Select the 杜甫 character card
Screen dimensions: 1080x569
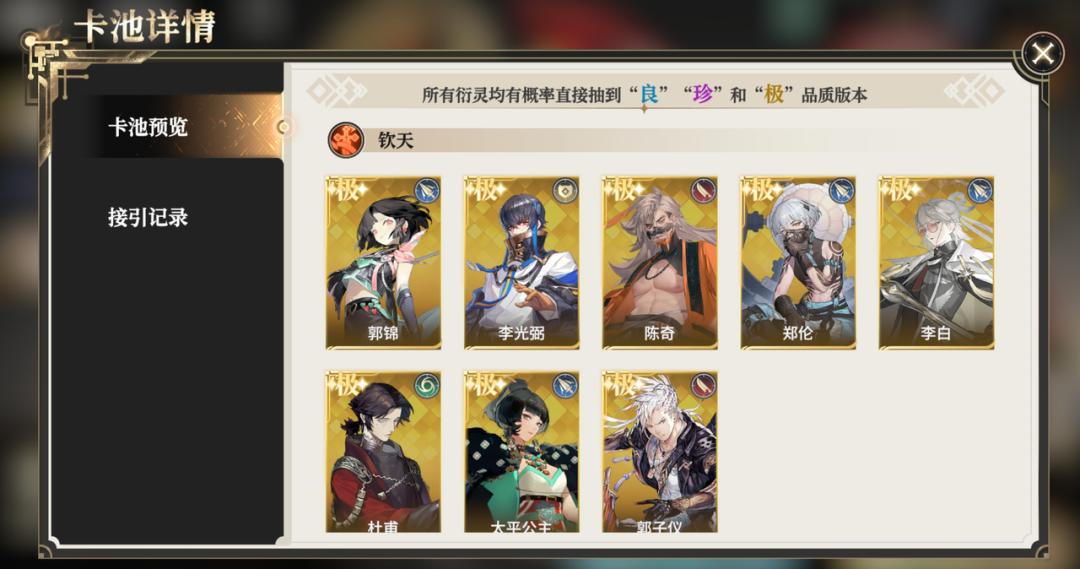coord(384,452)
